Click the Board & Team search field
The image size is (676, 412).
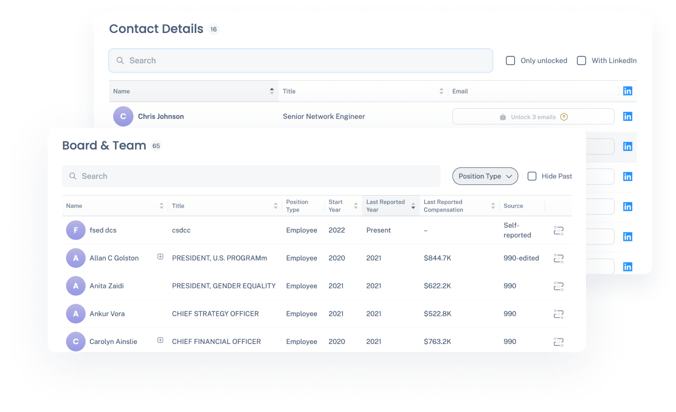250,176
